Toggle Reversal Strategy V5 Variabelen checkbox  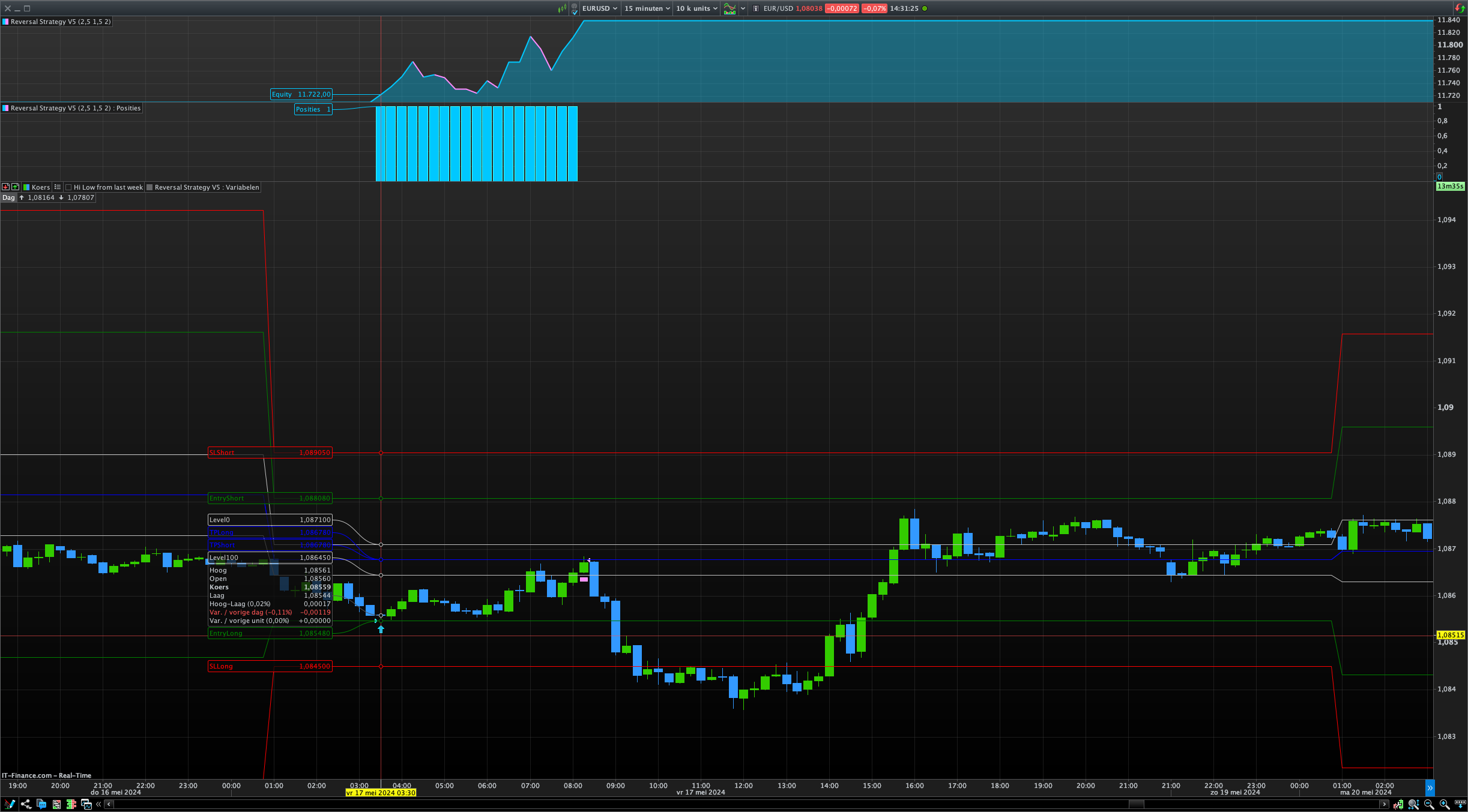[x=150, y=187]
